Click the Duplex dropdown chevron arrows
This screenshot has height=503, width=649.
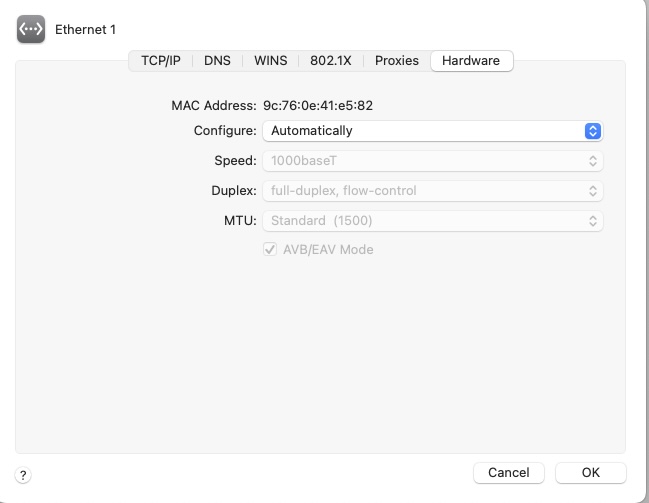pos(592,190)
